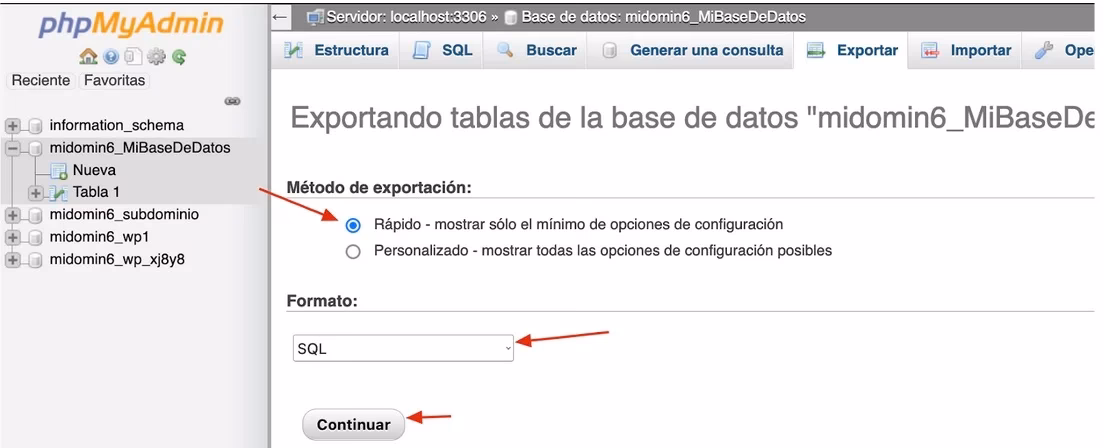
Task: Select midomin6_MiBaseDeDatos in the tree
Action: (140, 149)
